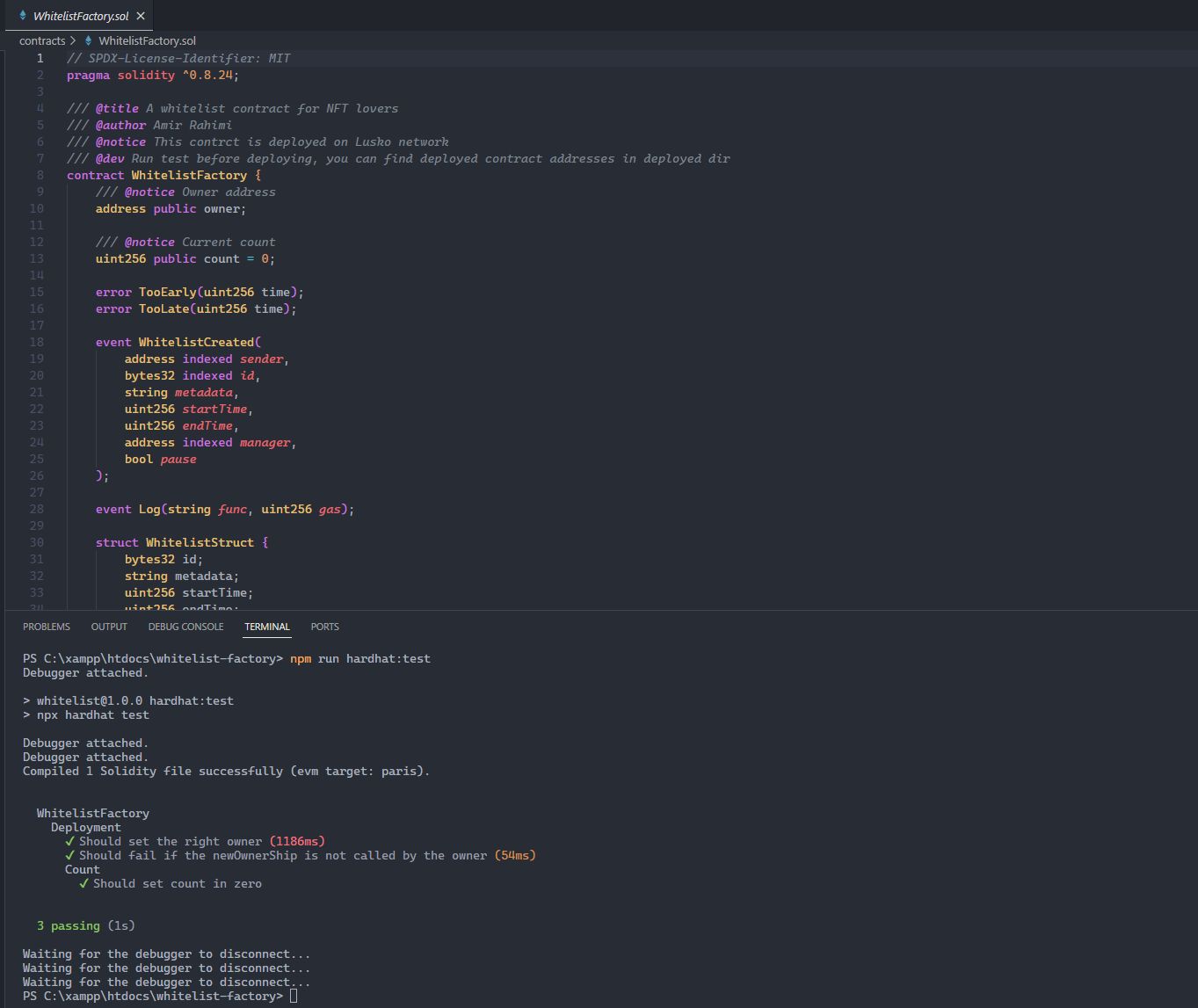Click 'address public owner;' in the code

coord(171,208)
